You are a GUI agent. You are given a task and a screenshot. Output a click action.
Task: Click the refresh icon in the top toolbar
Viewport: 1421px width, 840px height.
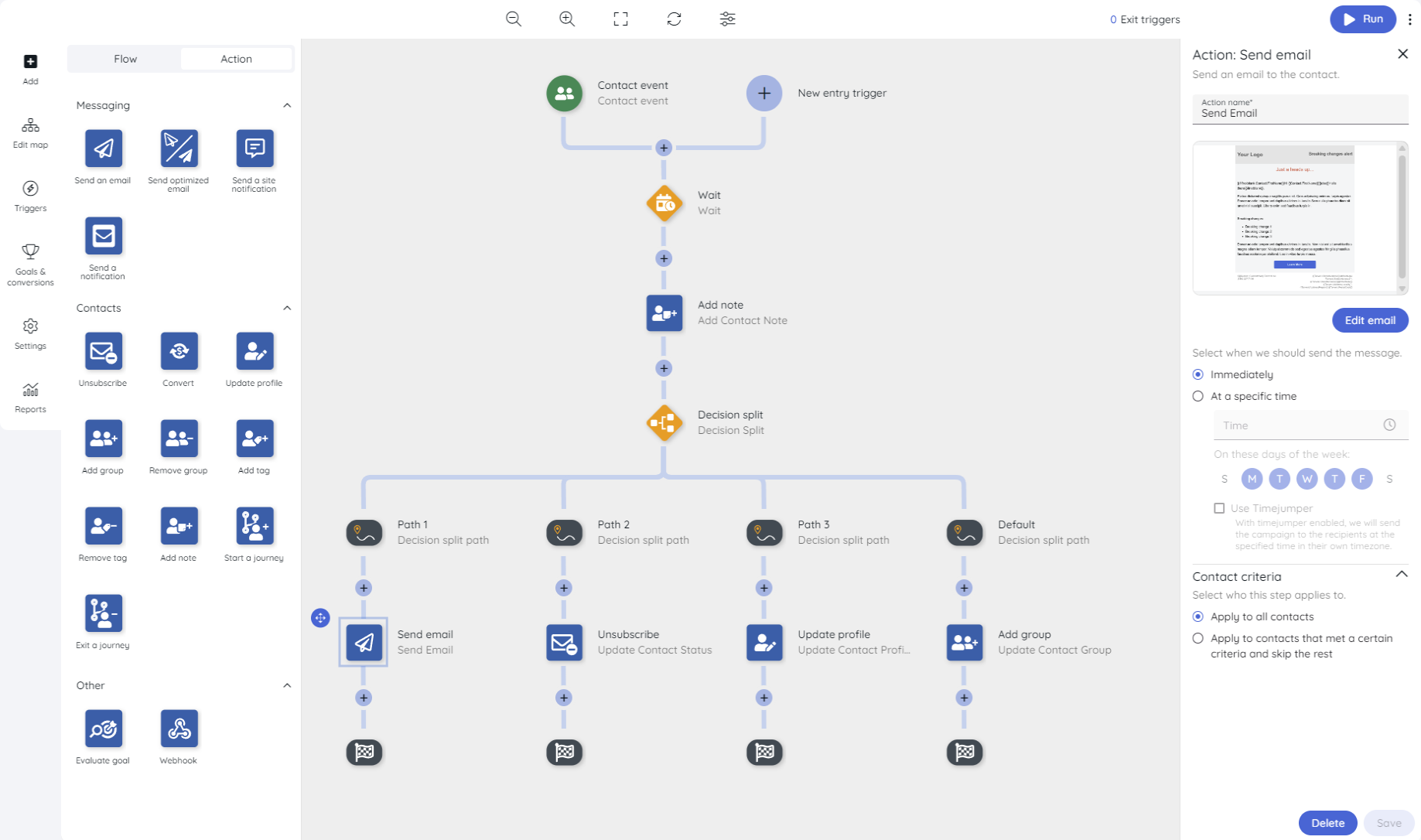(674, 19)
